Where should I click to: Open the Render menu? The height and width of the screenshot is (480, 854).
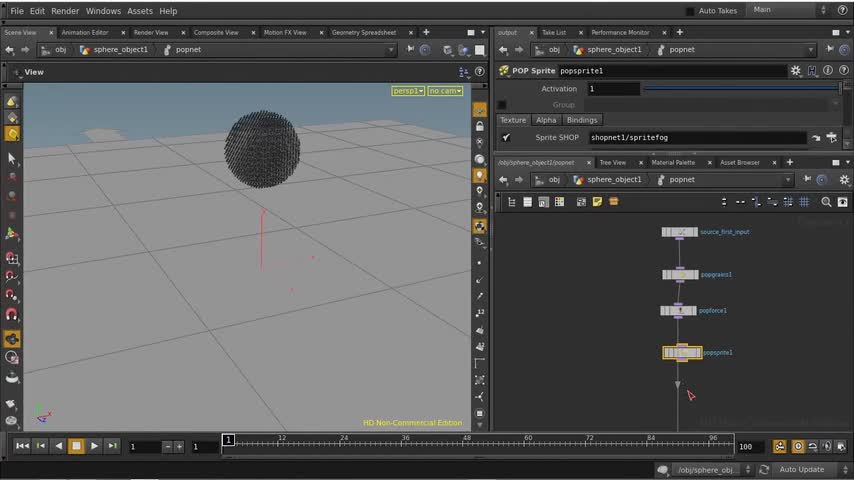point(65,11)
